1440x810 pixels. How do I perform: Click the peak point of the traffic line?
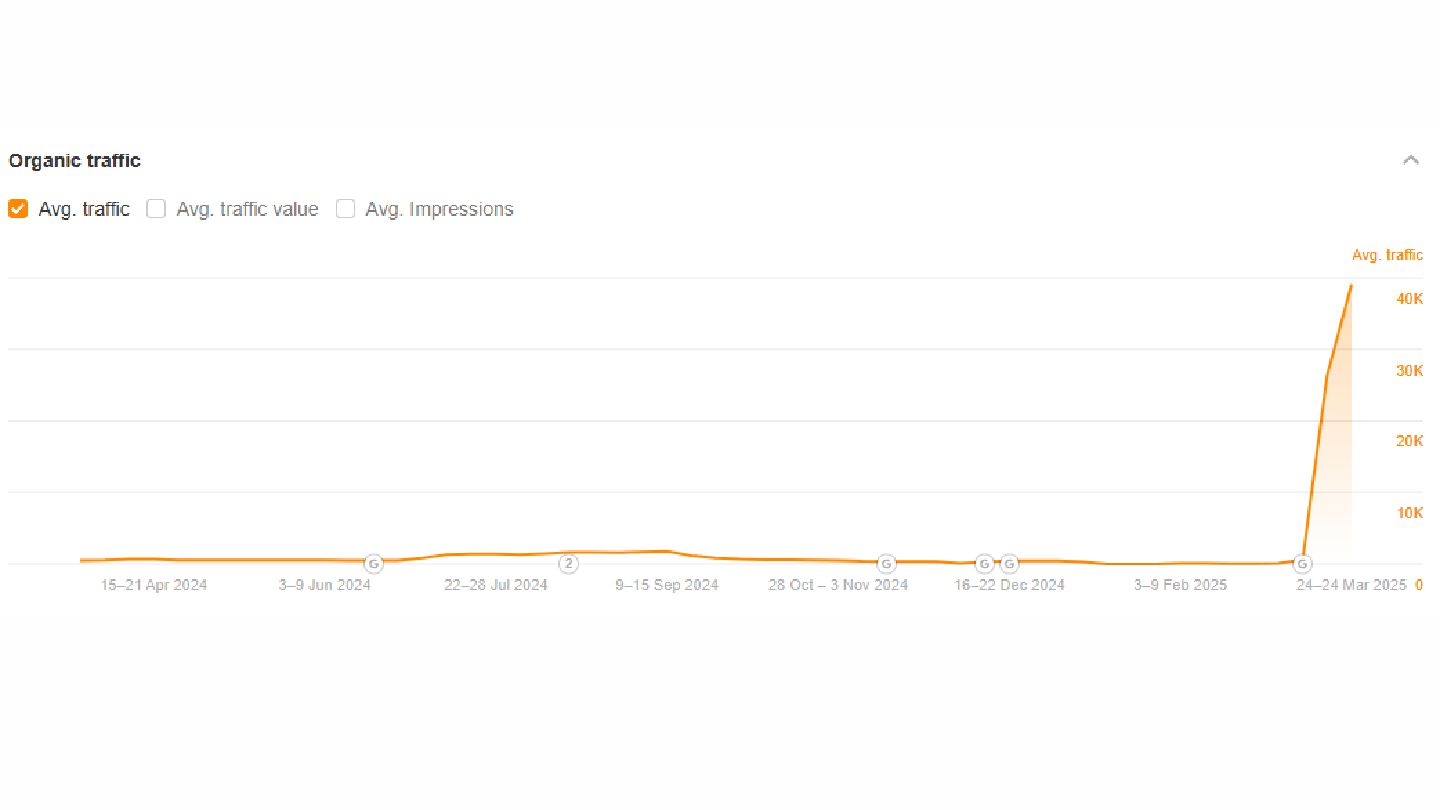(1351, 286)
